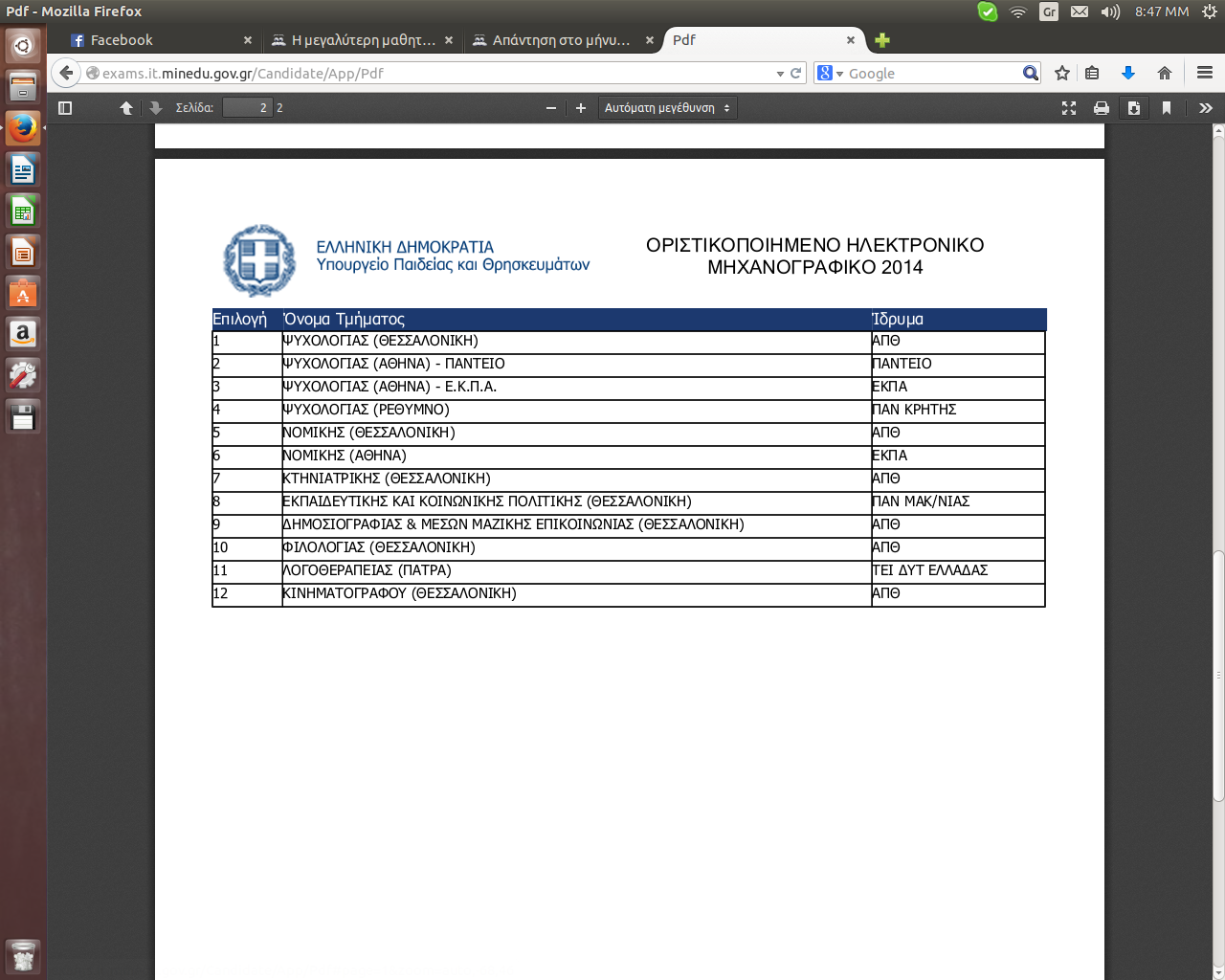Open the system power gear menu
The height and width of the screenshot is (980, 1225).
[1210, 11]
